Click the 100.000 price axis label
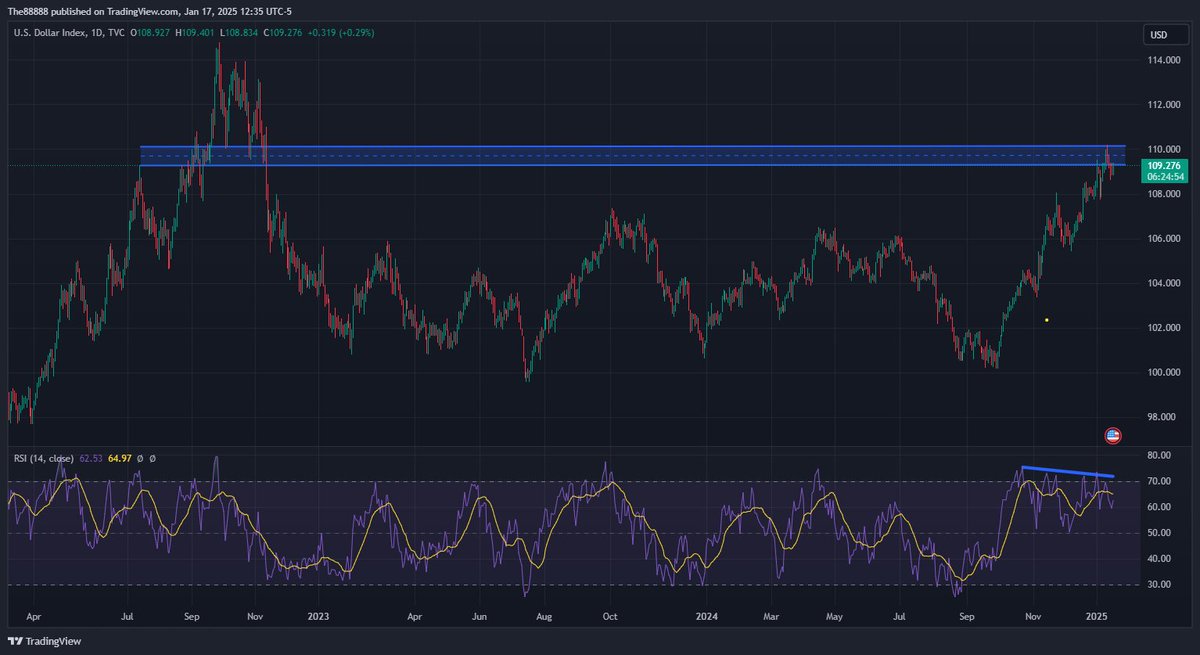The image size is (1200, 655). coord(1163,373)
